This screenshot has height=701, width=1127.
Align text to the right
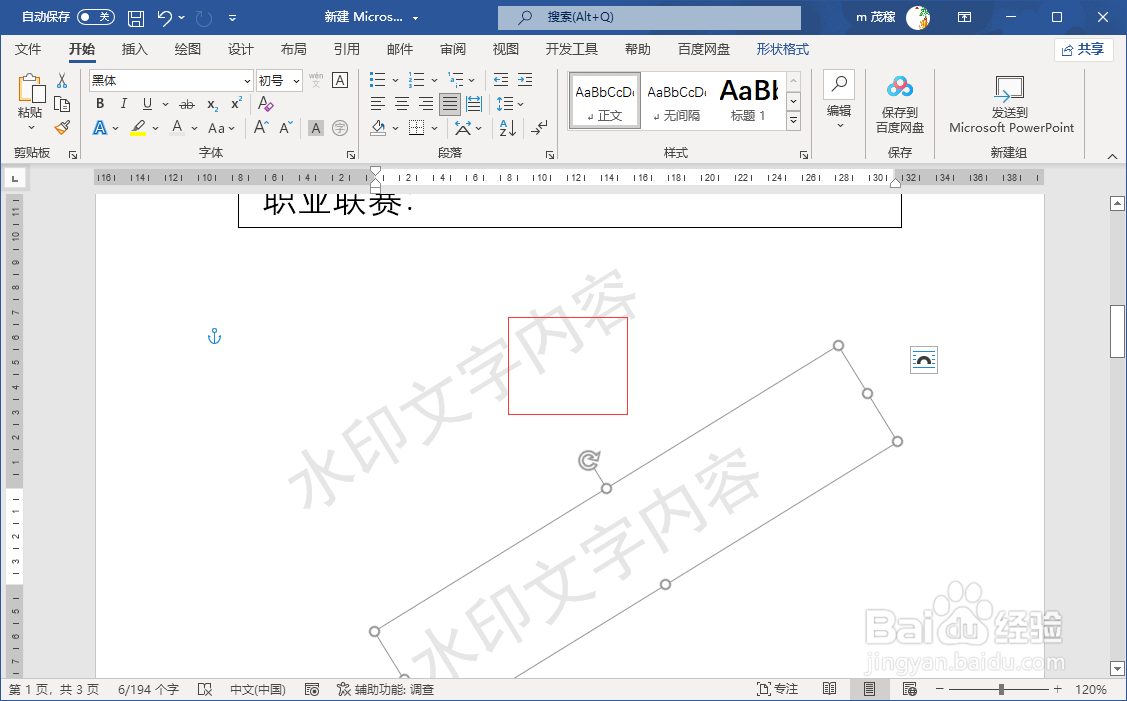426,104
